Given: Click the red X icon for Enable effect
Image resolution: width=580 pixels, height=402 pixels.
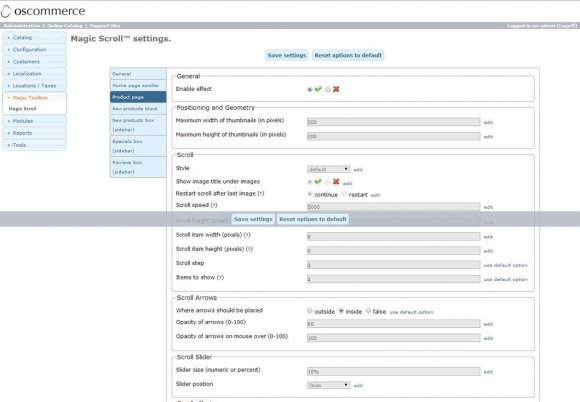Looking at the screenshot, I should pos(336,89).
